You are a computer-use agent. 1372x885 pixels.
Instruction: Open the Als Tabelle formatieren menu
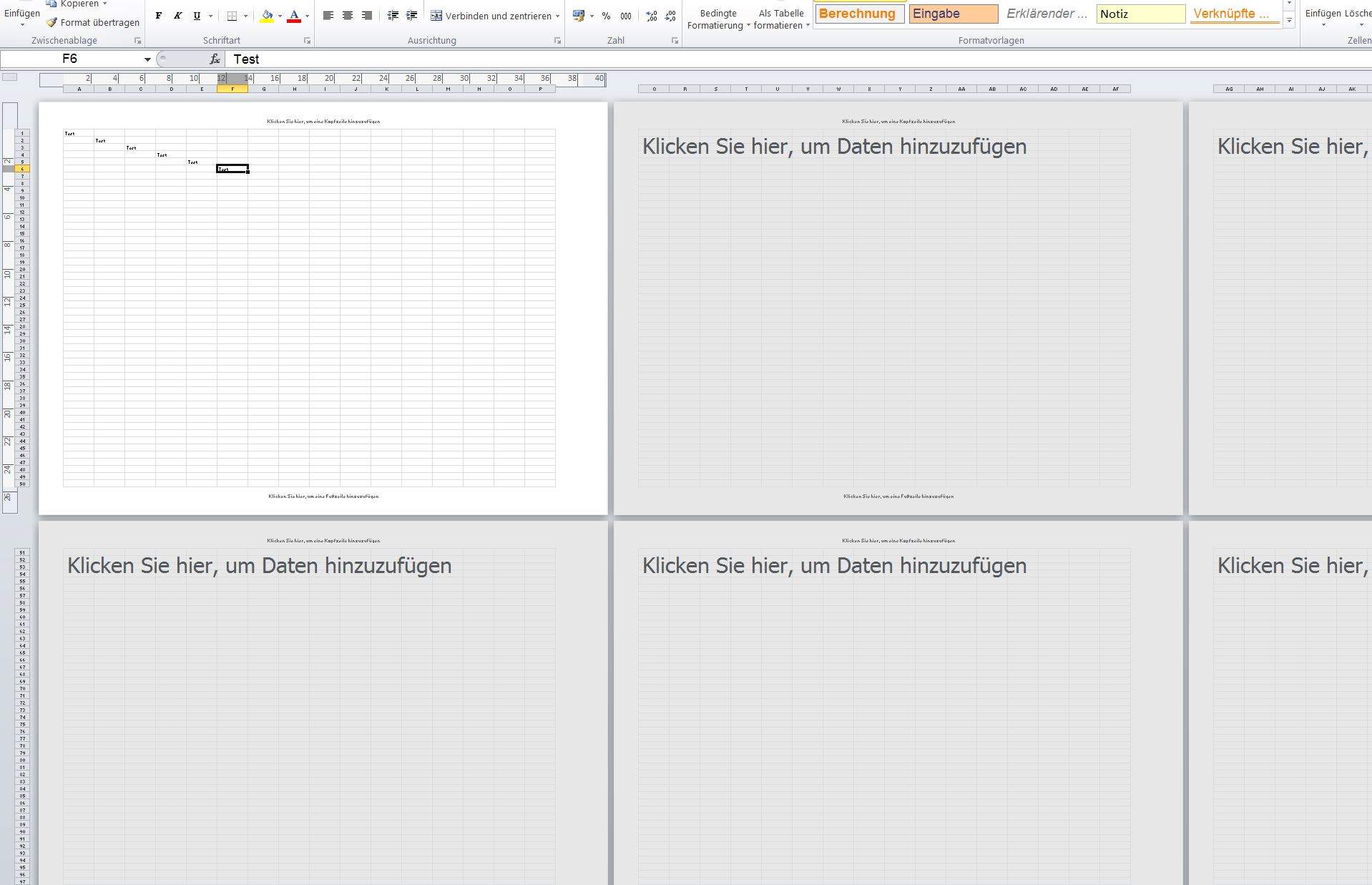pos(780,19)
